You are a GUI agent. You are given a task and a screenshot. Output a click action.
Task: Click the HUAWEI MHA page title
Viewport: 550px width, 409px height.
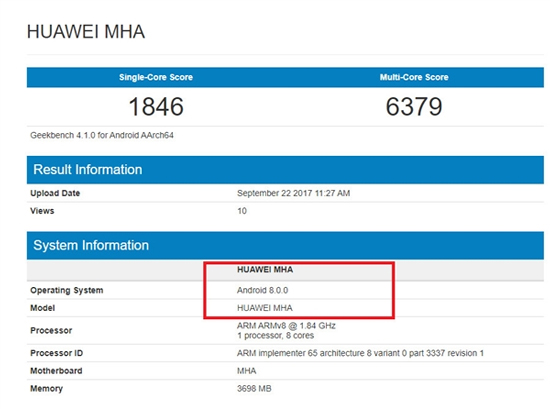(86, 32)
